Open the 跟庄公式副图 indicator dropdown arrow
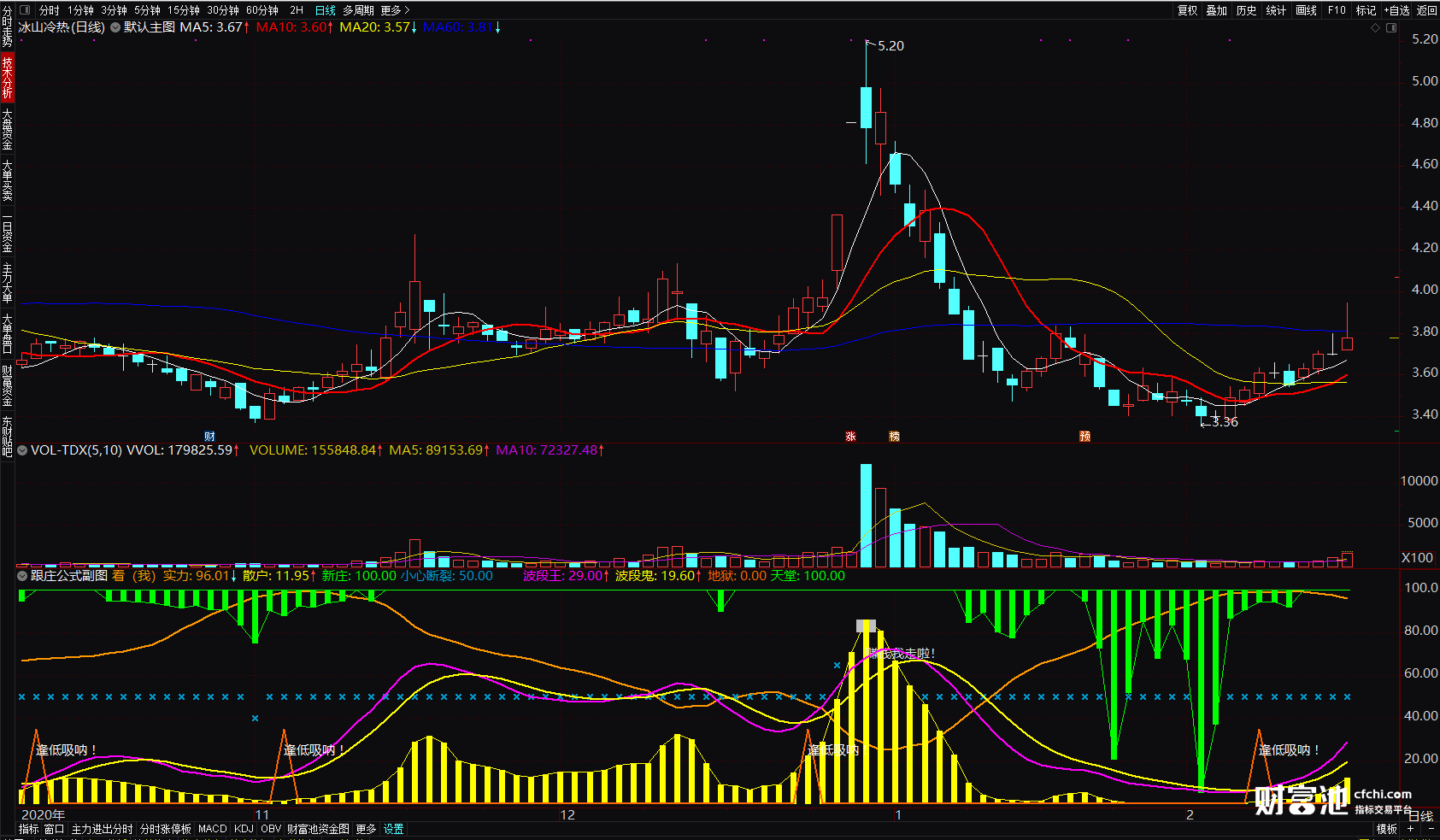 22,576
